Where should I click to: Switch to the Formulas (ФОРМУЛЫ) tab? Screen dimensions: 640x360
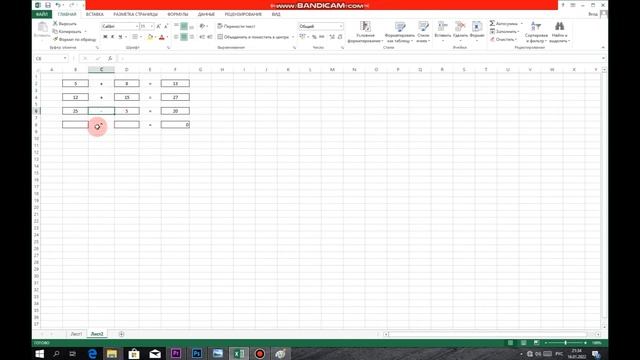(x=178, y=14)
